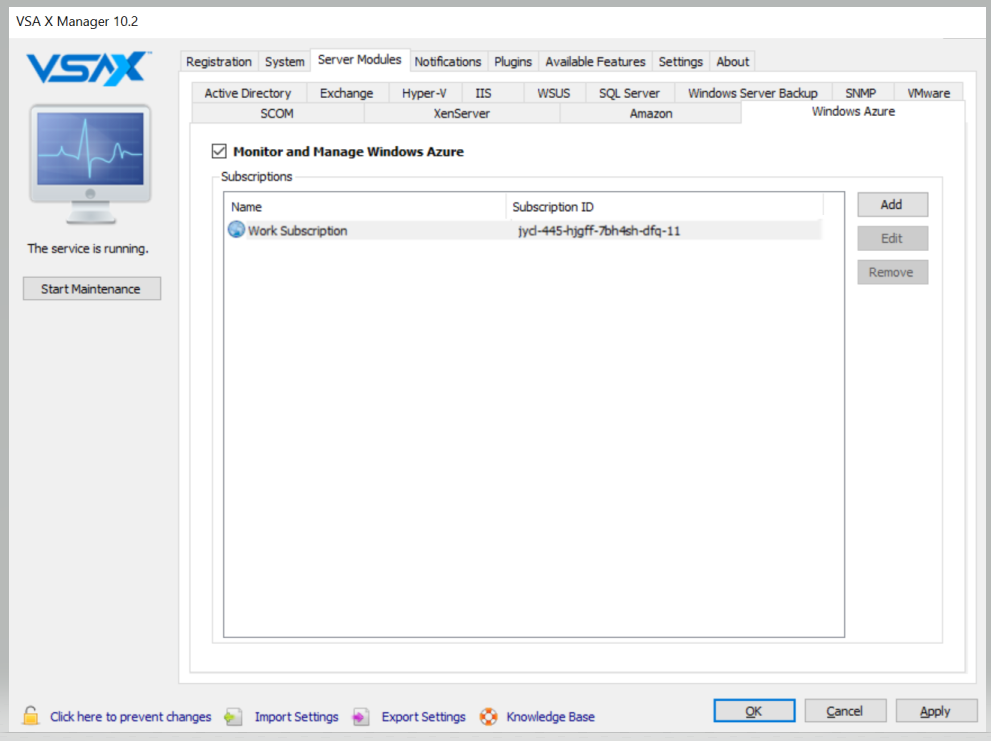Viewport: 991px width, 741px height.
Task: Open the Plugins tab
Action: [513, 61]
